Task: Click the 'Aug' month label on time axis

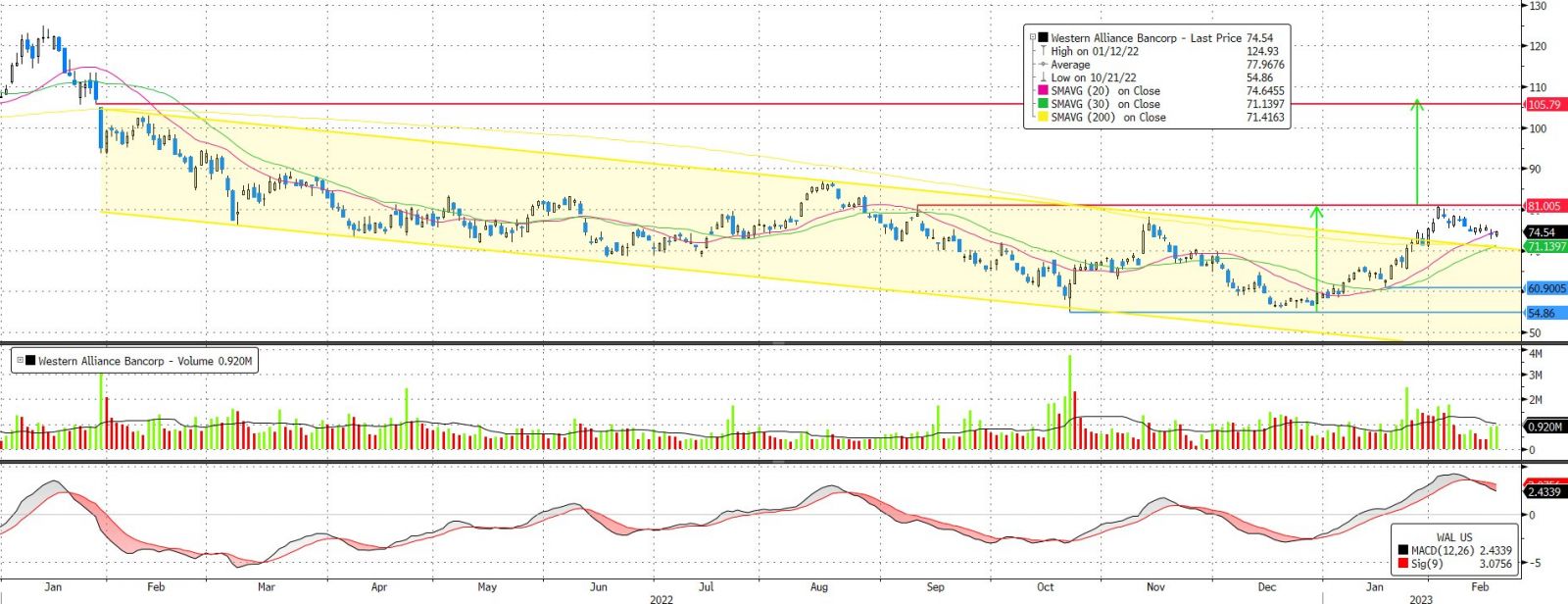Action: coord(818,587)
